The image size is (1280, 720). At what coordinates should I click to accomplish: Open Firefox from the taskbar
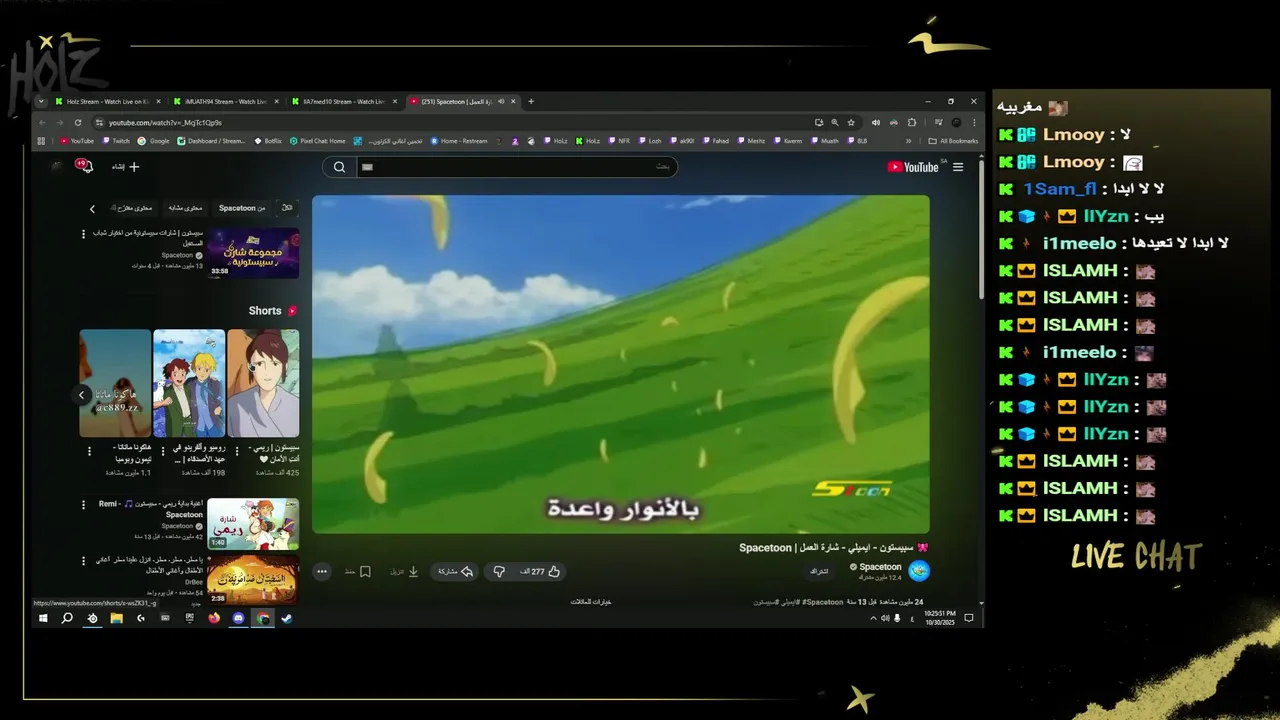point(214,618)
